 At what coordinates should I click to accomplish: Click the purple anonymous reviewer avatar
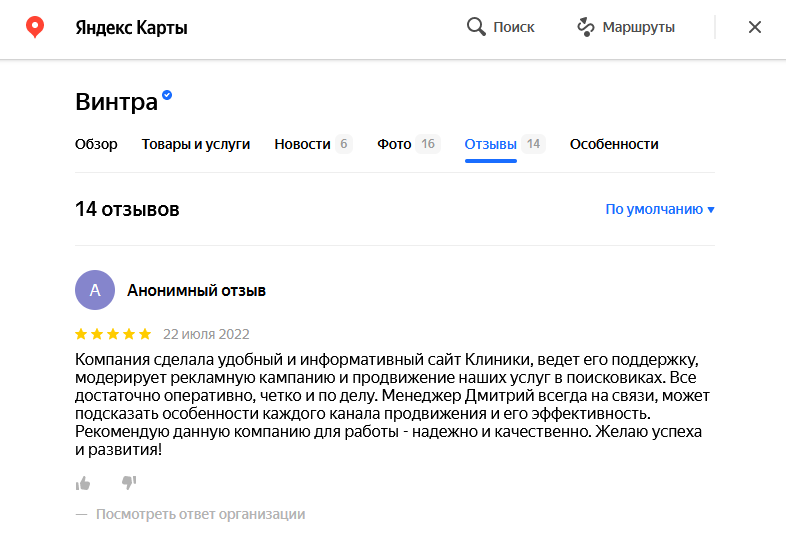95,290
